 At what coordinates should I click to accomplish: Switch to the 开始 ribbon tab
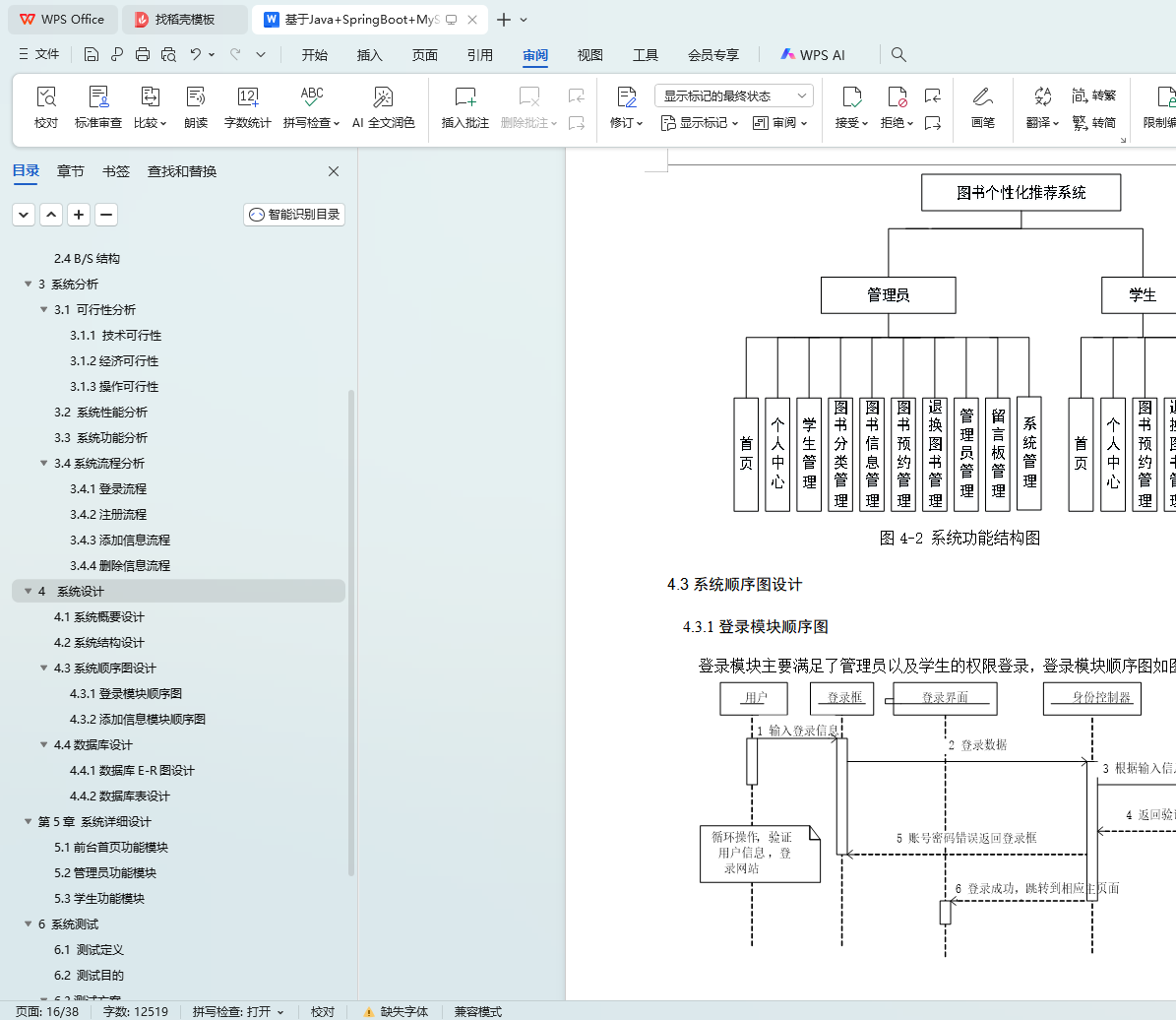[314, 55]
